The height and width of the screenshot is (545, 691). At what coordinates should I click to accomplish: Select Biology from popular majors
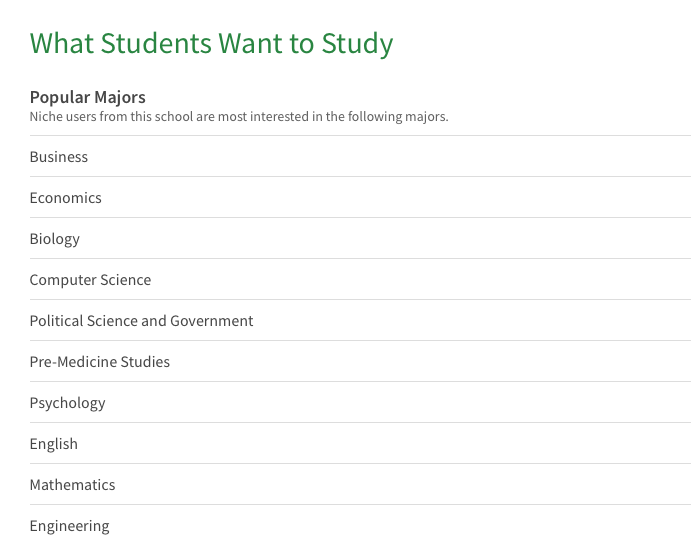coord(360,238)
